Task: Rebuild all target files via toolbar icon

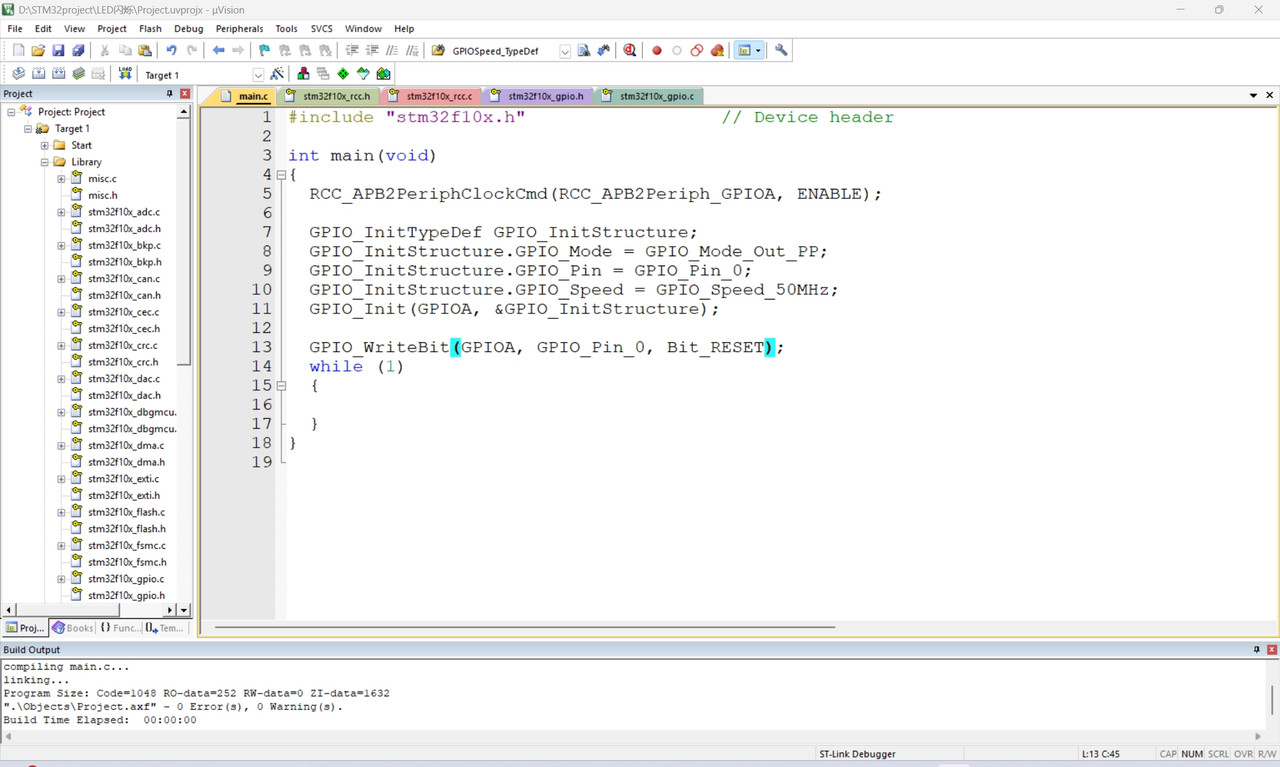Action: 58,74
